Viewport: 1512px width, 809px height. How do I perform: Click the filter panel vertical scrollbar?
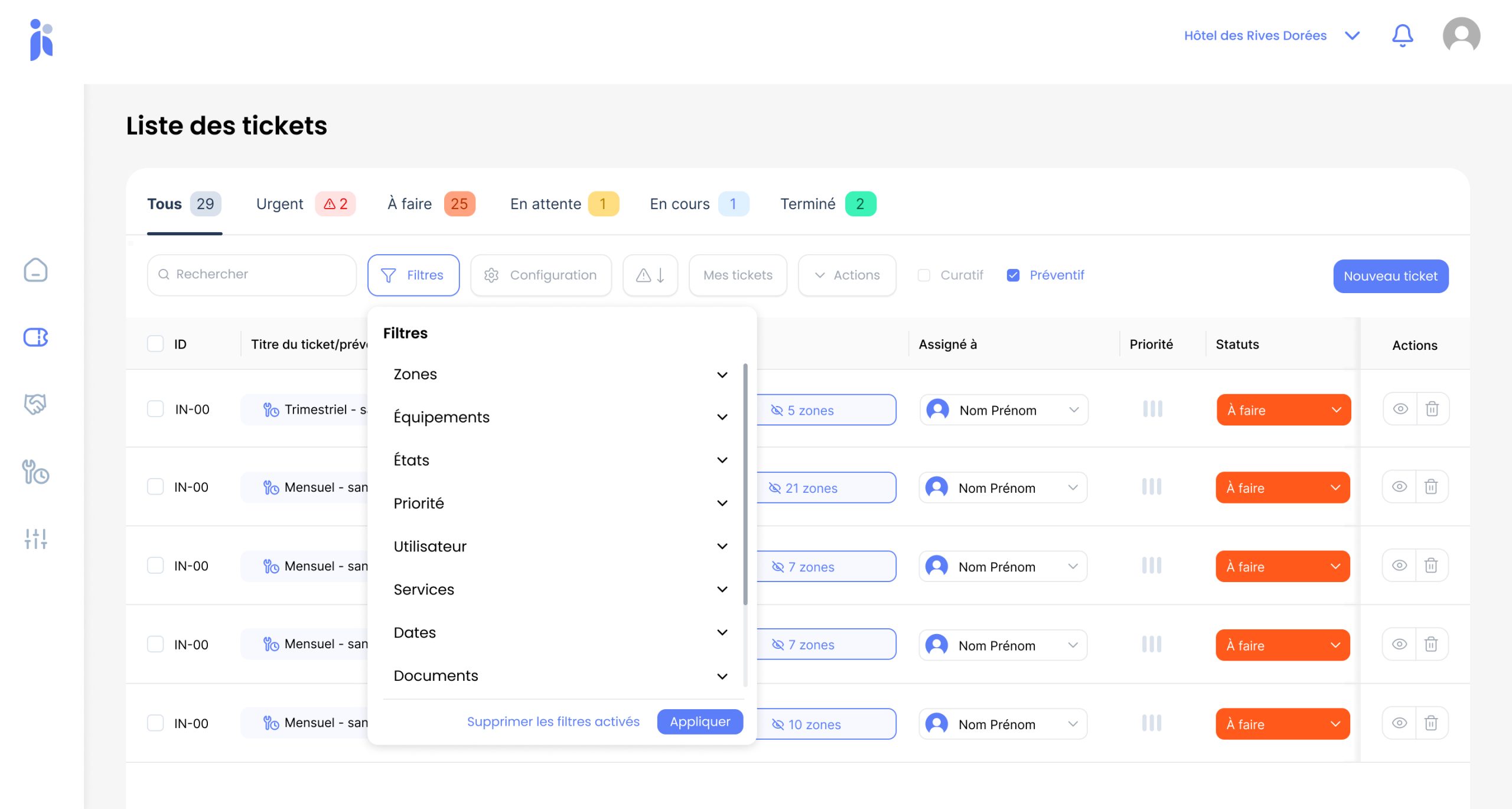(x=745, y=485)
